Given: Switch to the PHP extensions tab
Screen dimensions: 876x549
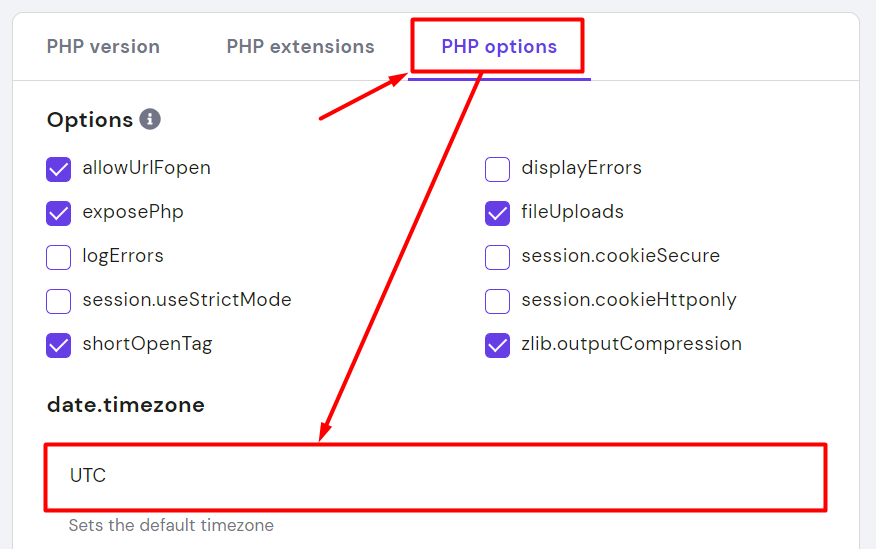Looking at the screenshot, I should 300,47.
